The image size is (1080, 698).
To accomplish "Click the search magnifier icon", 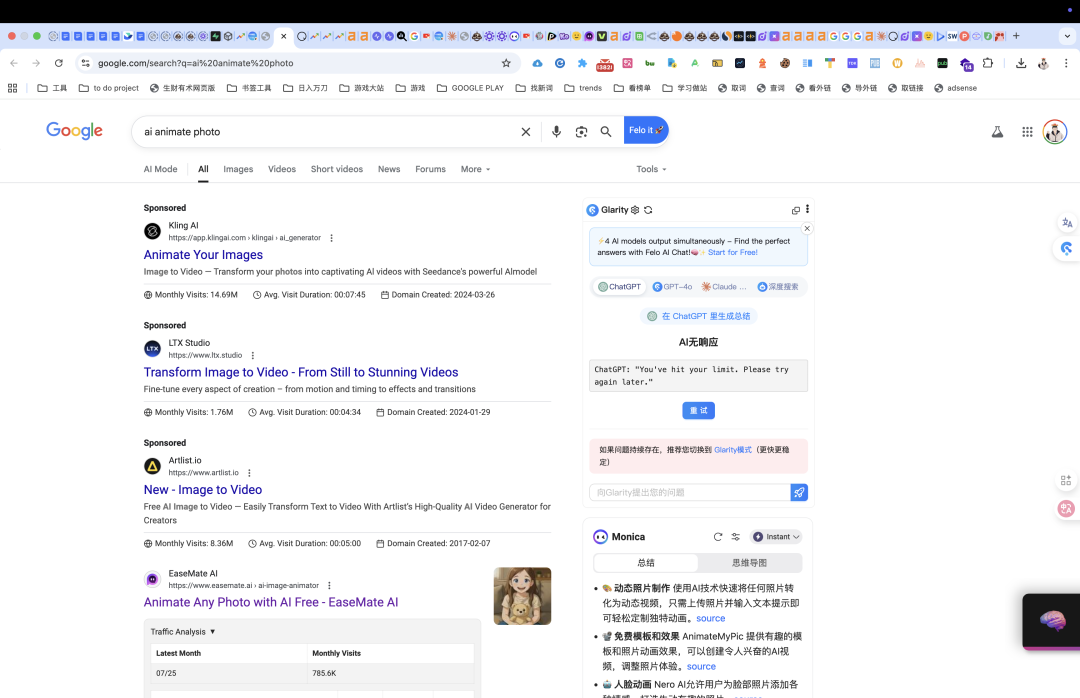I will (605, 132).
